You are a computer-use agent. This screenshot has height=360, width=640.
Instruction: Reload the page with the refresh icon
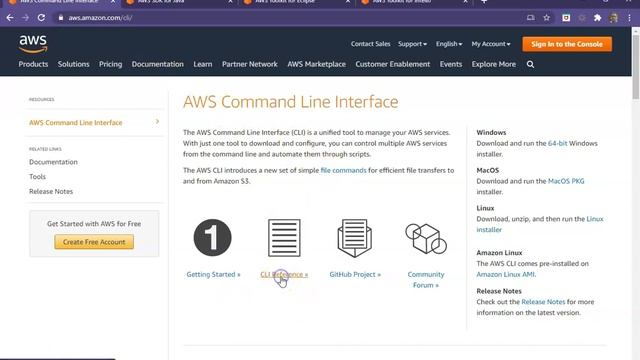coord(41,18)
